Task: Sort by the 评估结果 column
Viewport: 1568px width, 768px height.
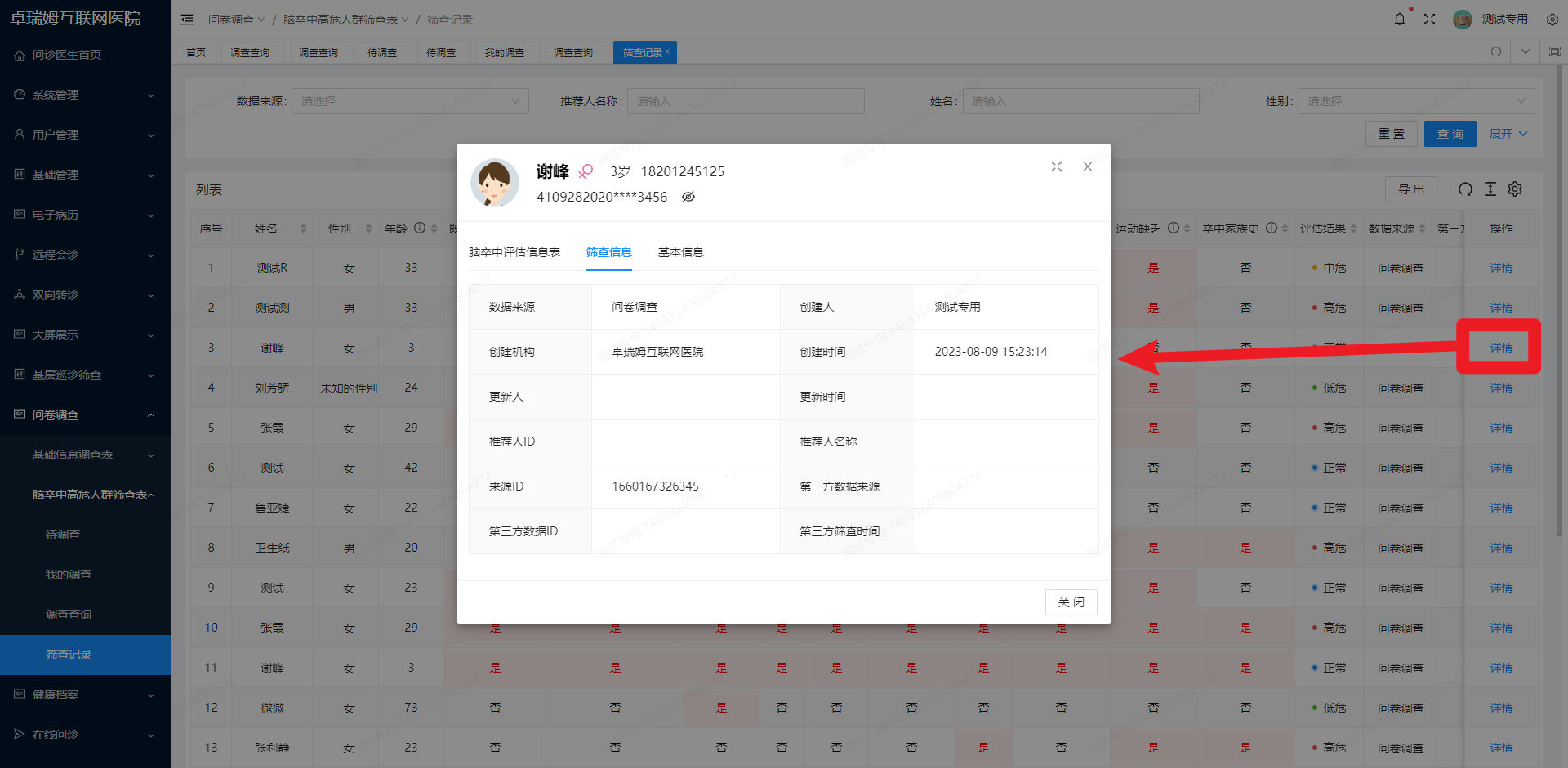Action: [x=1353, y=229]
